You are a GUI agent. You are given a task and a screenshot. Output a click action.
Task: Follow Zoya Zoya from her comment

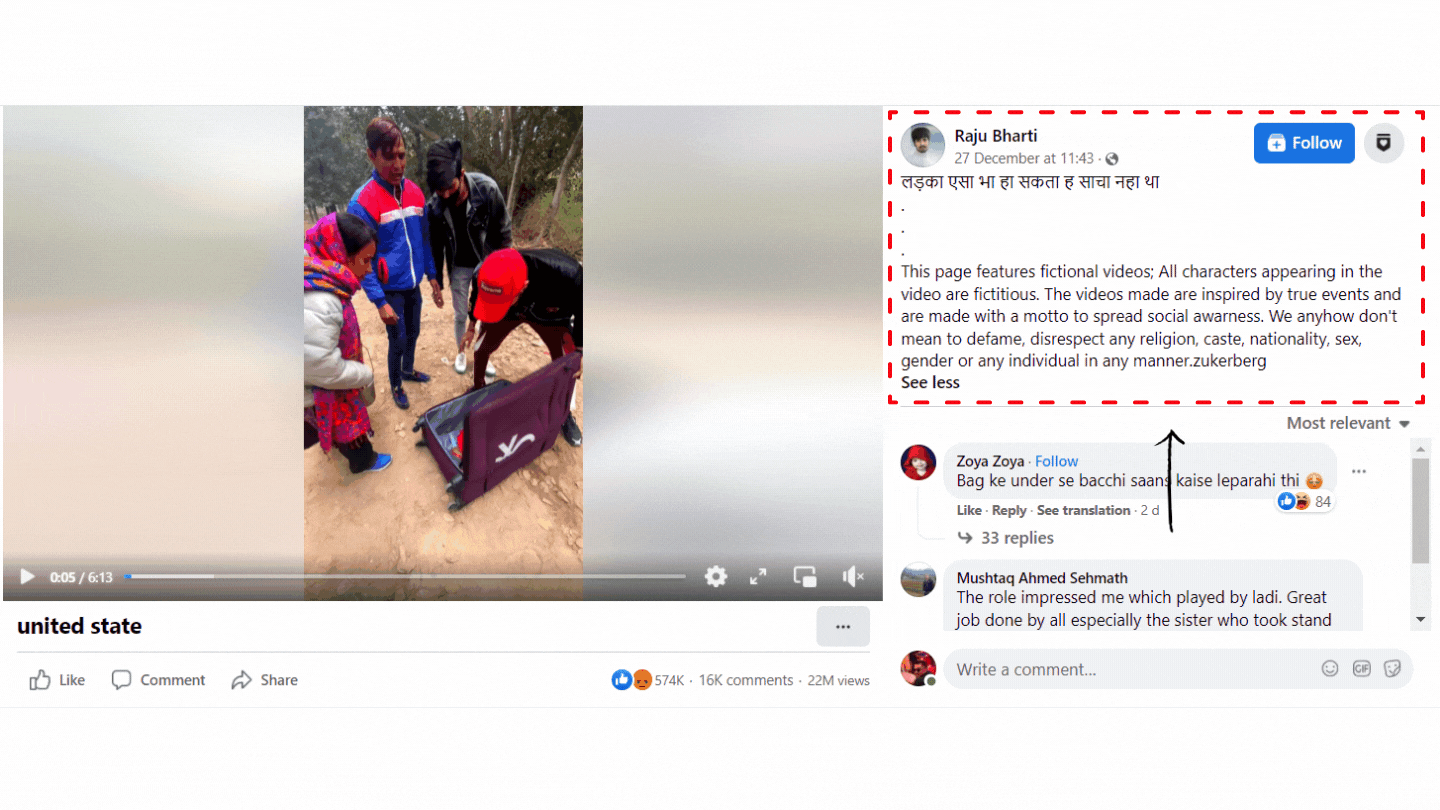pos(1056,461)
